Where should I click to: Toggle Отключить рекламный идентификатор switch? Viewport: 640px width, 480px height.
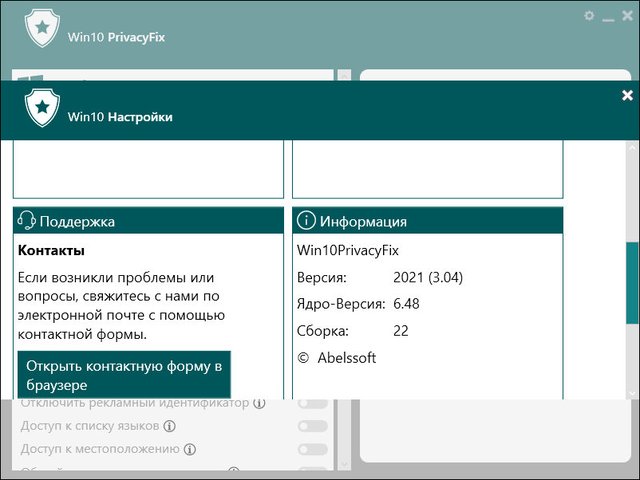pos(313,403)
